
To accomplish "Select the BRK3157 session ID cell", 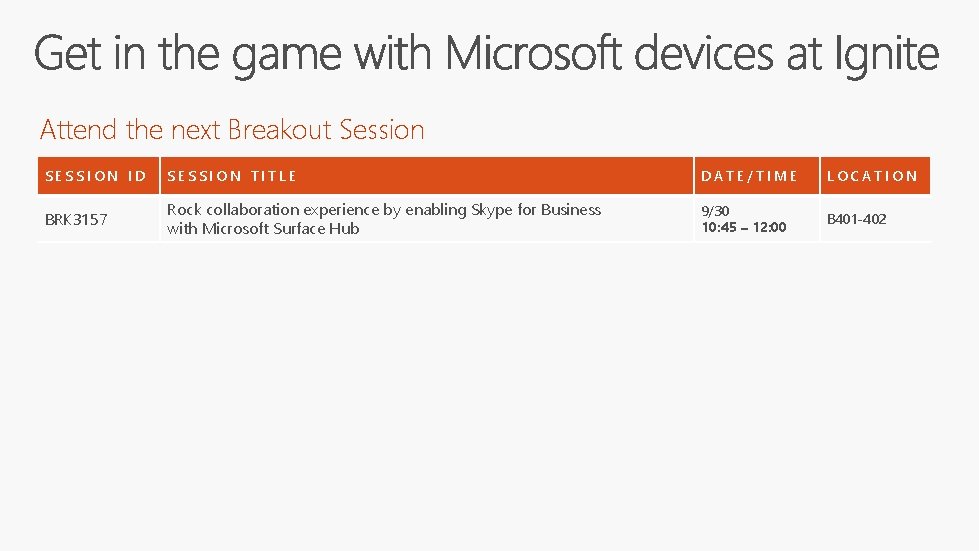I will 76,219.
